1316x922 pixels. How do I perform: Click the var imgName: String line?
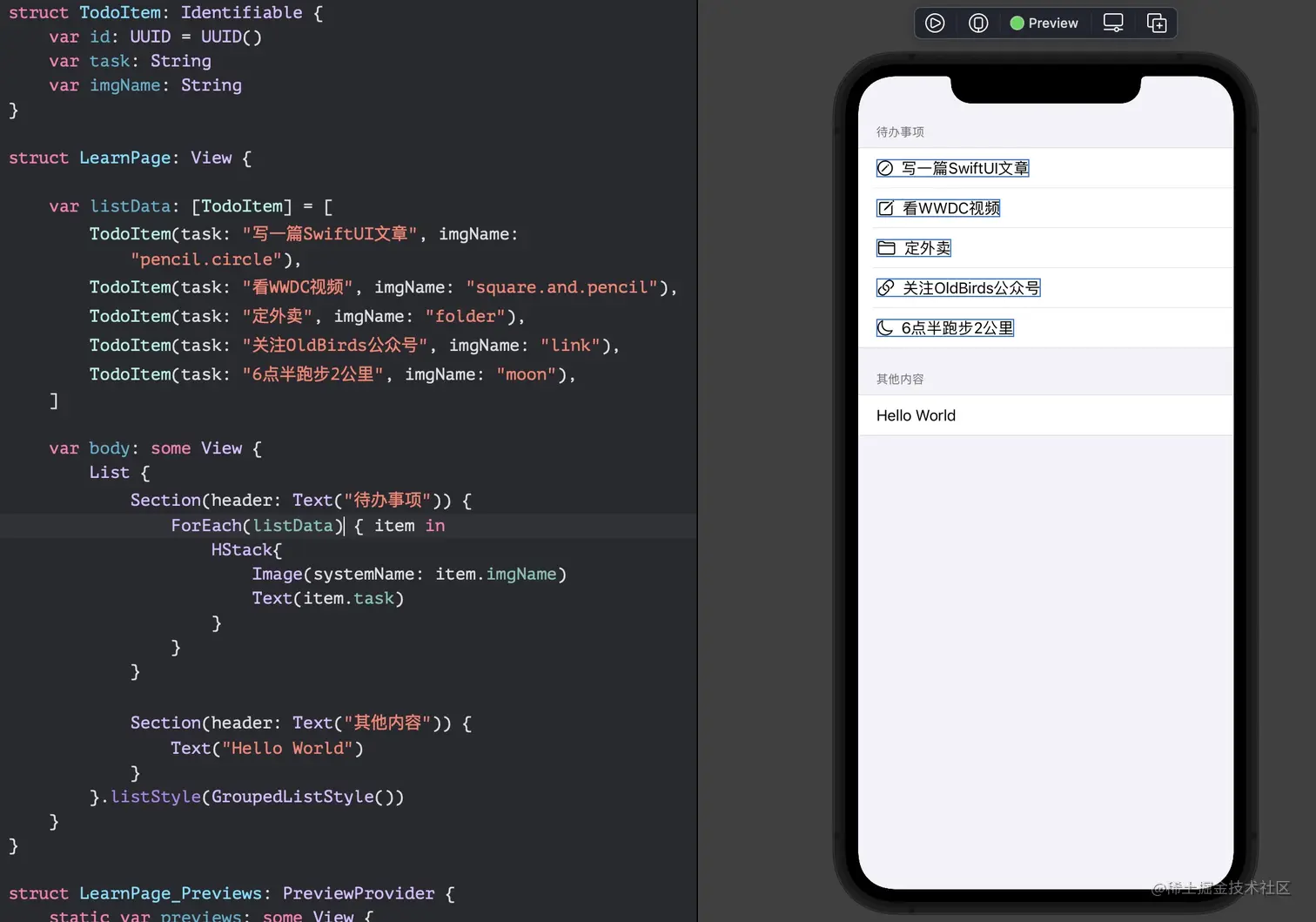click(x=145, y=85)
